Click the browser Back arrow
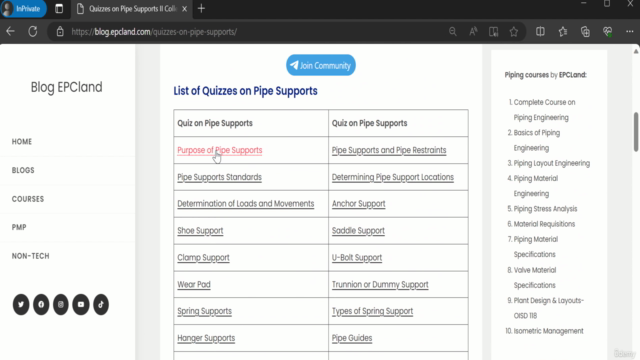640x360 pixels. (10, 31)
